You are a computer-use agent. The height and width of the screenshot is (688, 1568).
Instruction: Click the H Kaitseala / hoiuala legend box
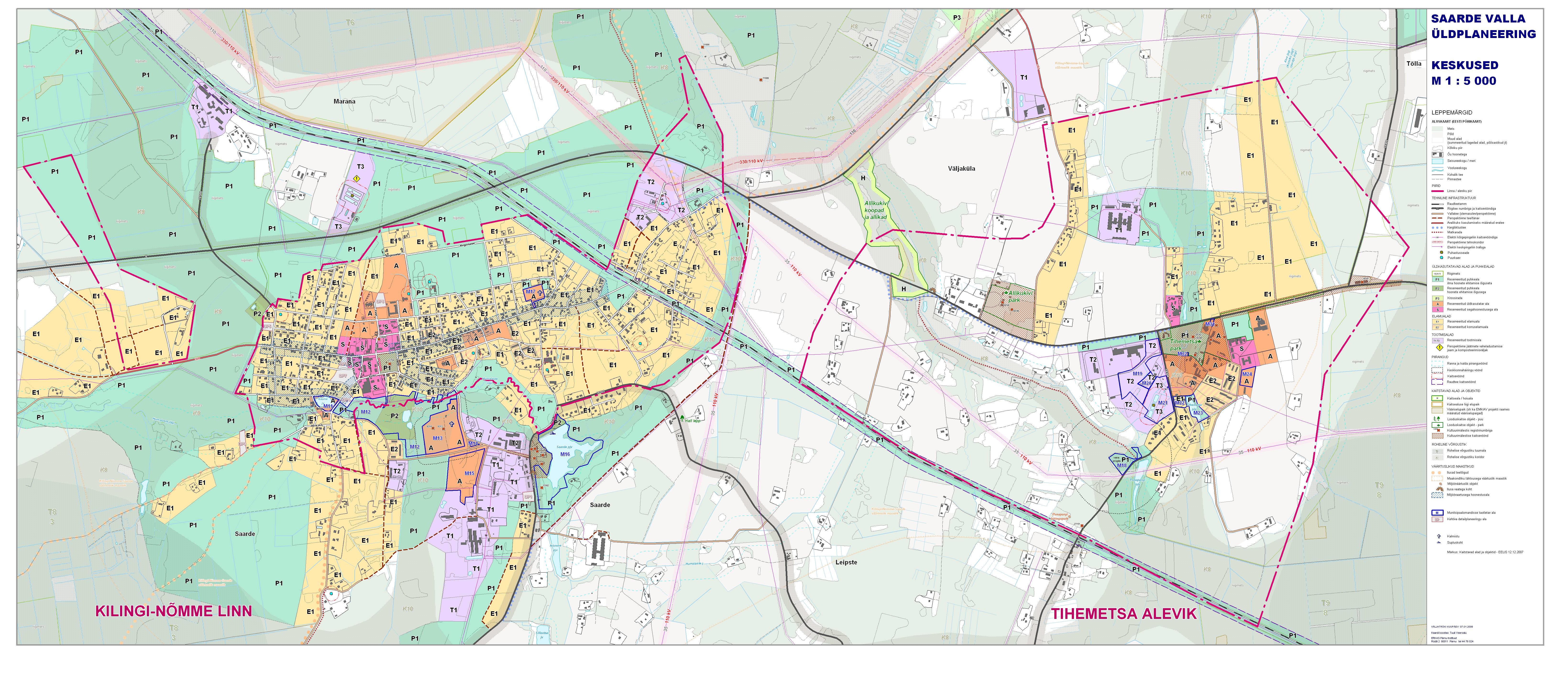coord(1437,399)
